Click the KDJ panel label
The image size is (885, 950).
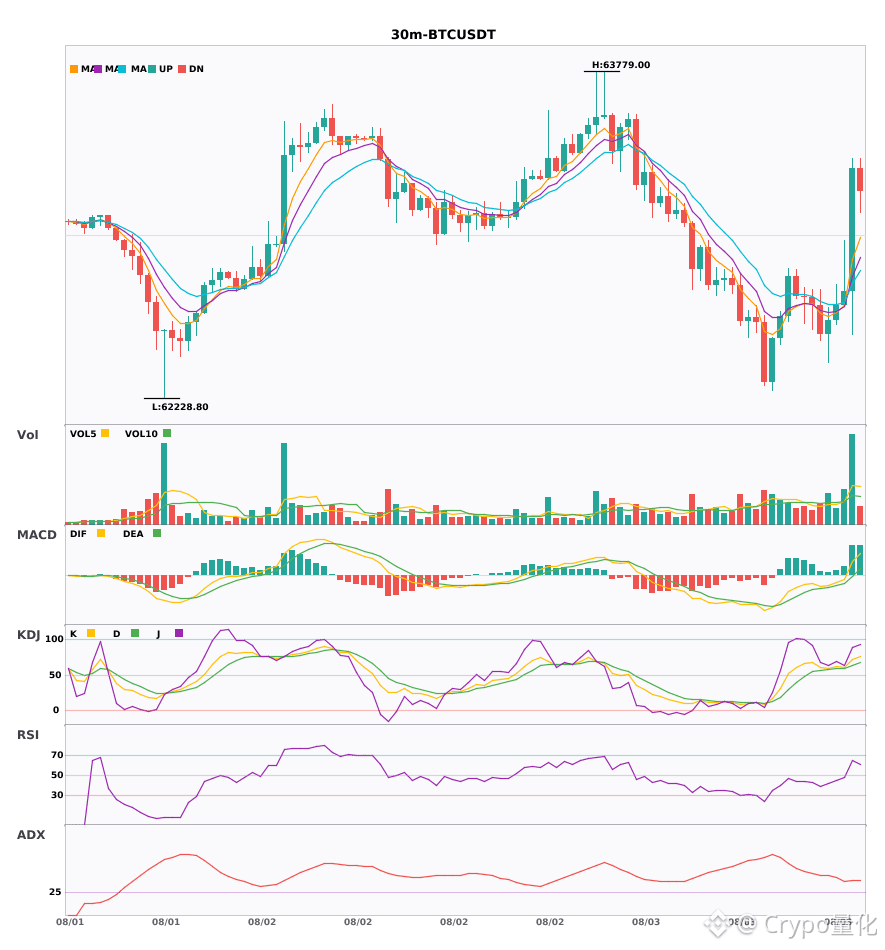click(28, 635)
